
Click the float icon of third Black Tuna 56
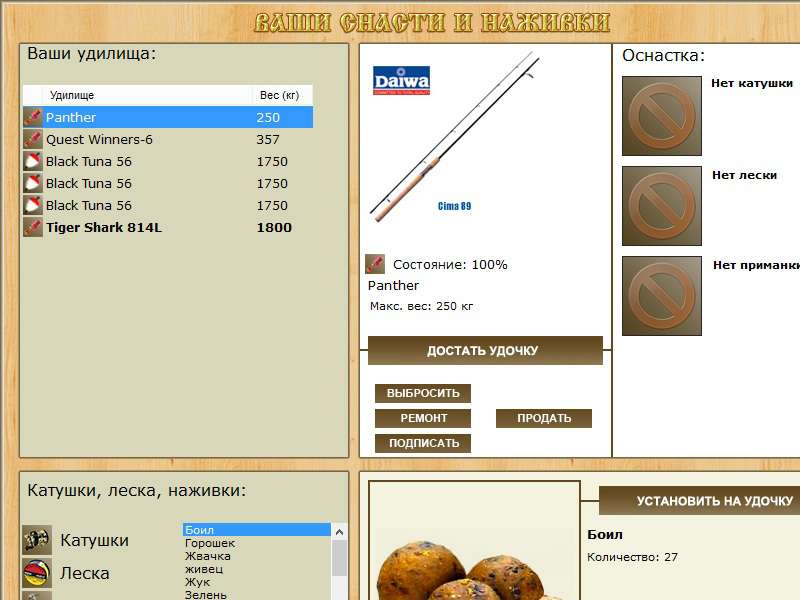33,205
